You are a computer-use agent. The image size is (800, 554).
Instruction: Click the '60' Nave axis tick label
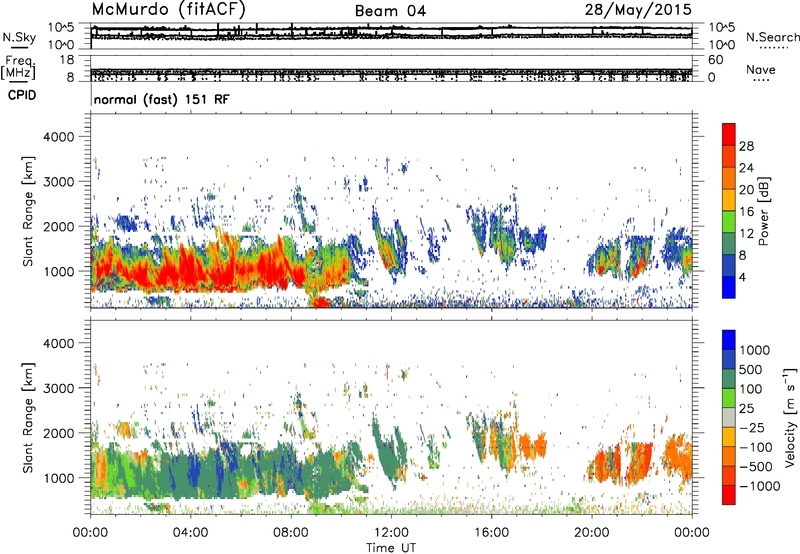pos(715,60)
